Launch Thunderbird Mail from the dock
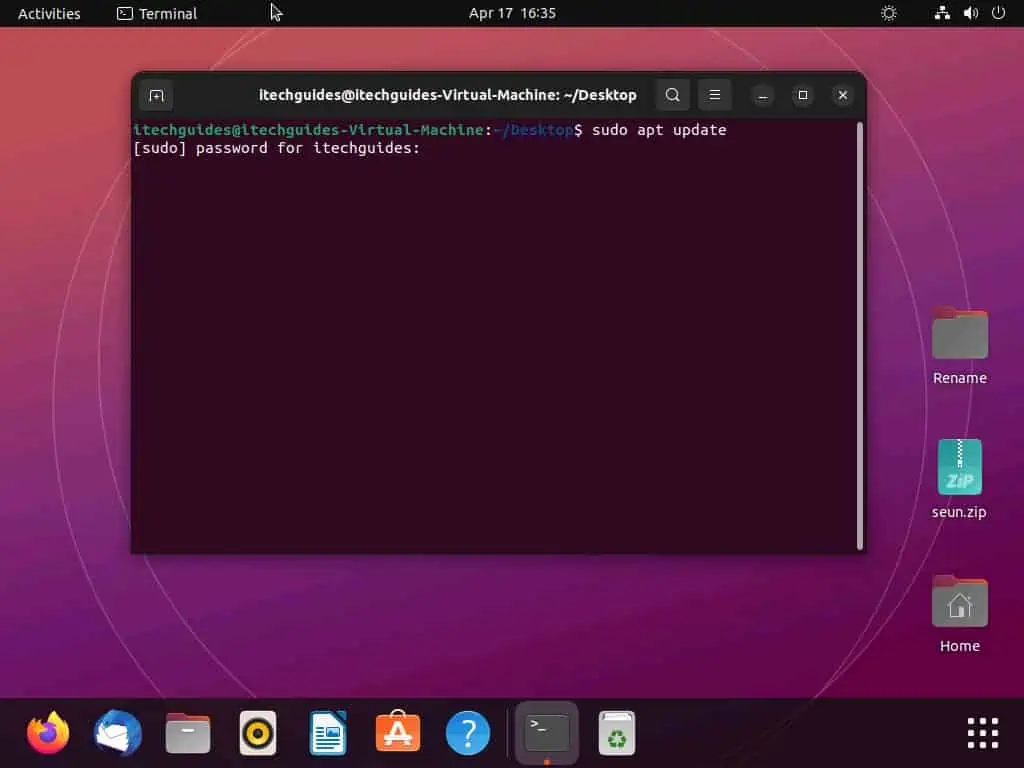Screen dimensions: 1024x768 click(118, 733)
